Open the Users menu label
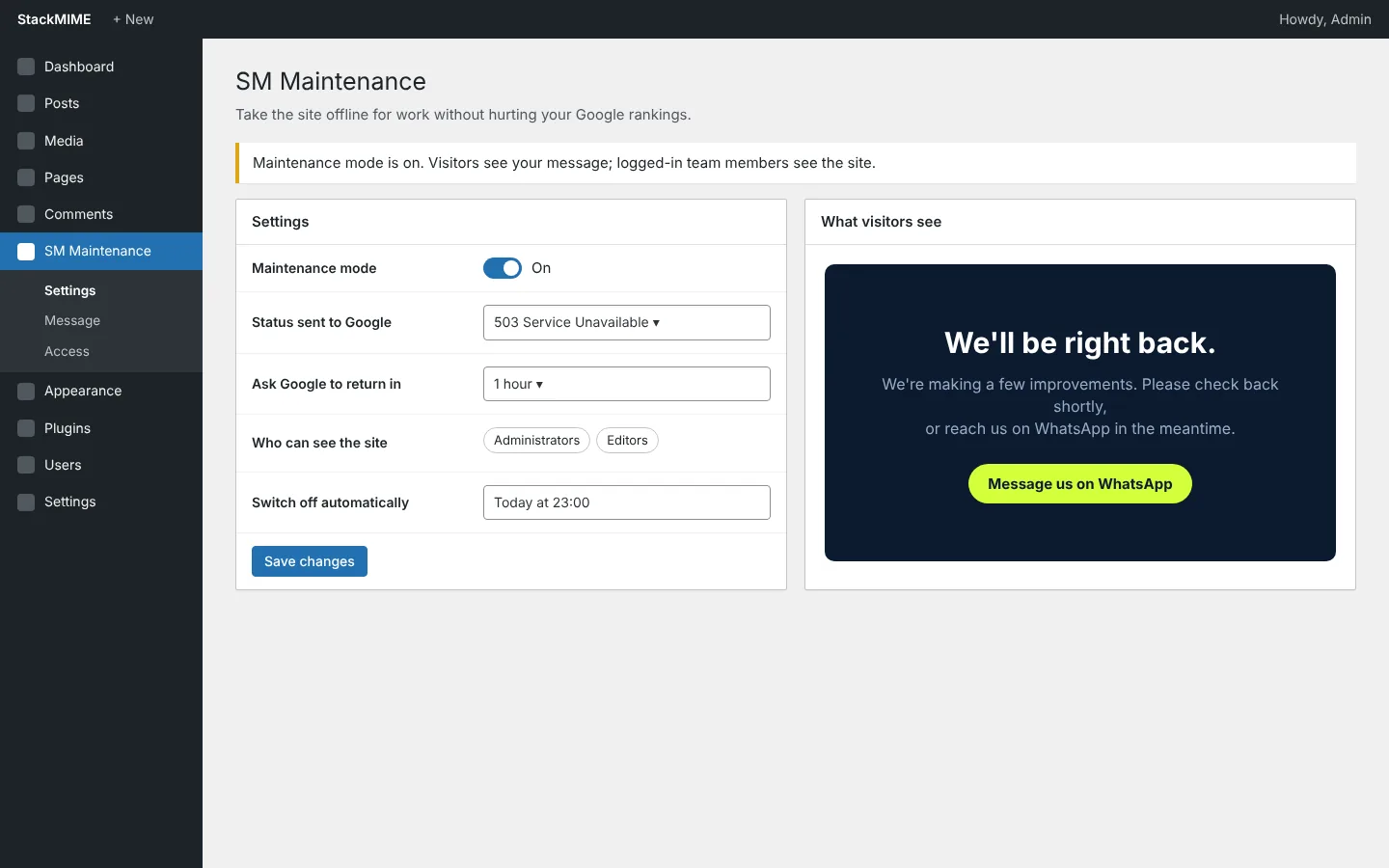This screenshot has width=1389, height=868. pos(63,465)
